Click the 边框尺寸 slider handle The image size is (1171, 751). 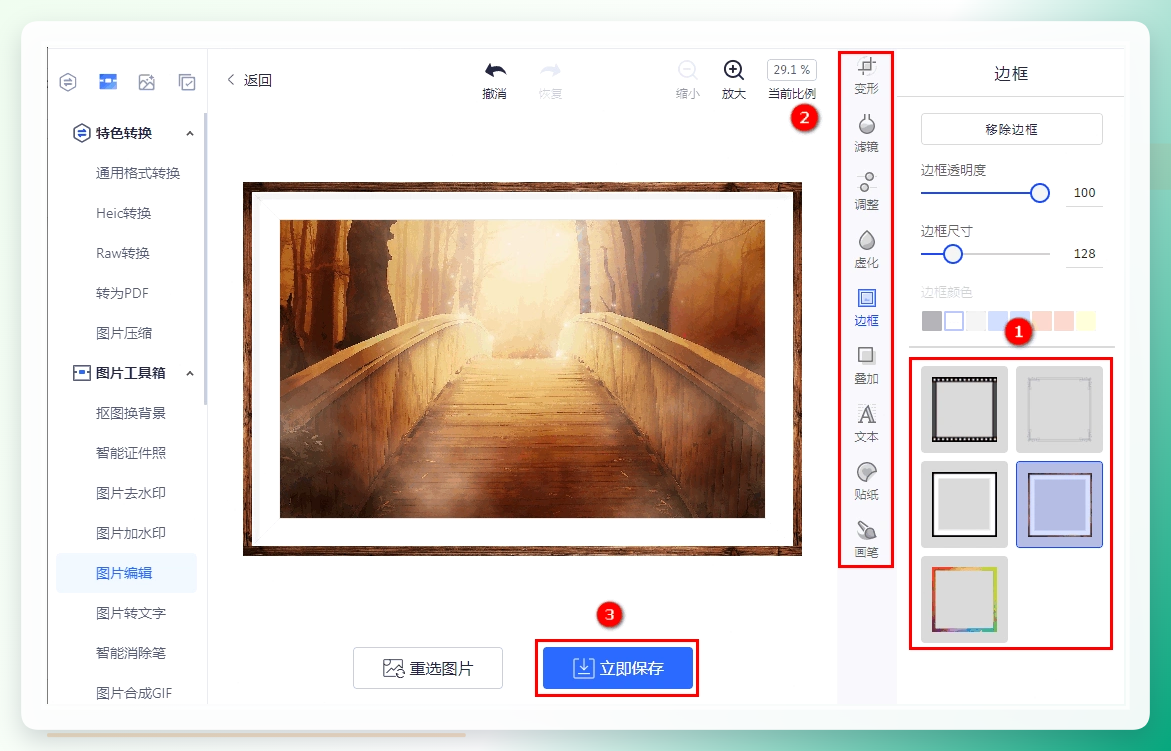pyautogui.click(x=952, y=254)
